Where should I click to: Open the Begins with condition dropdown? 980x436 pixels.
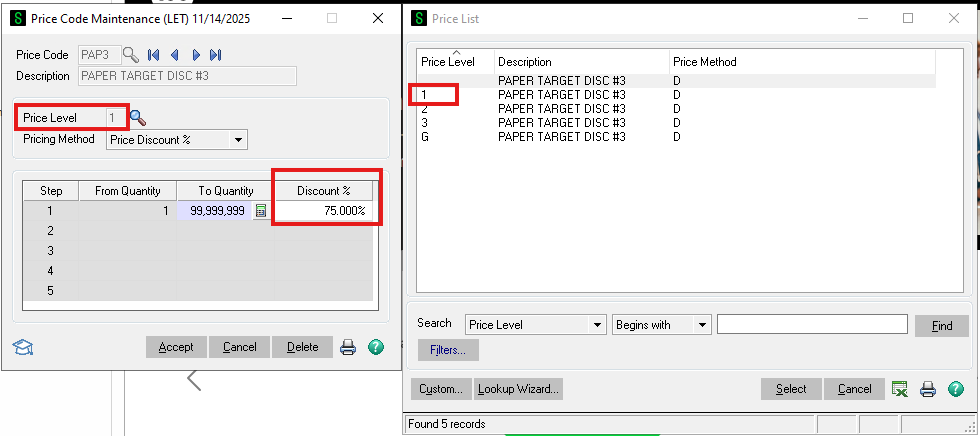click(x=702, y=325)
